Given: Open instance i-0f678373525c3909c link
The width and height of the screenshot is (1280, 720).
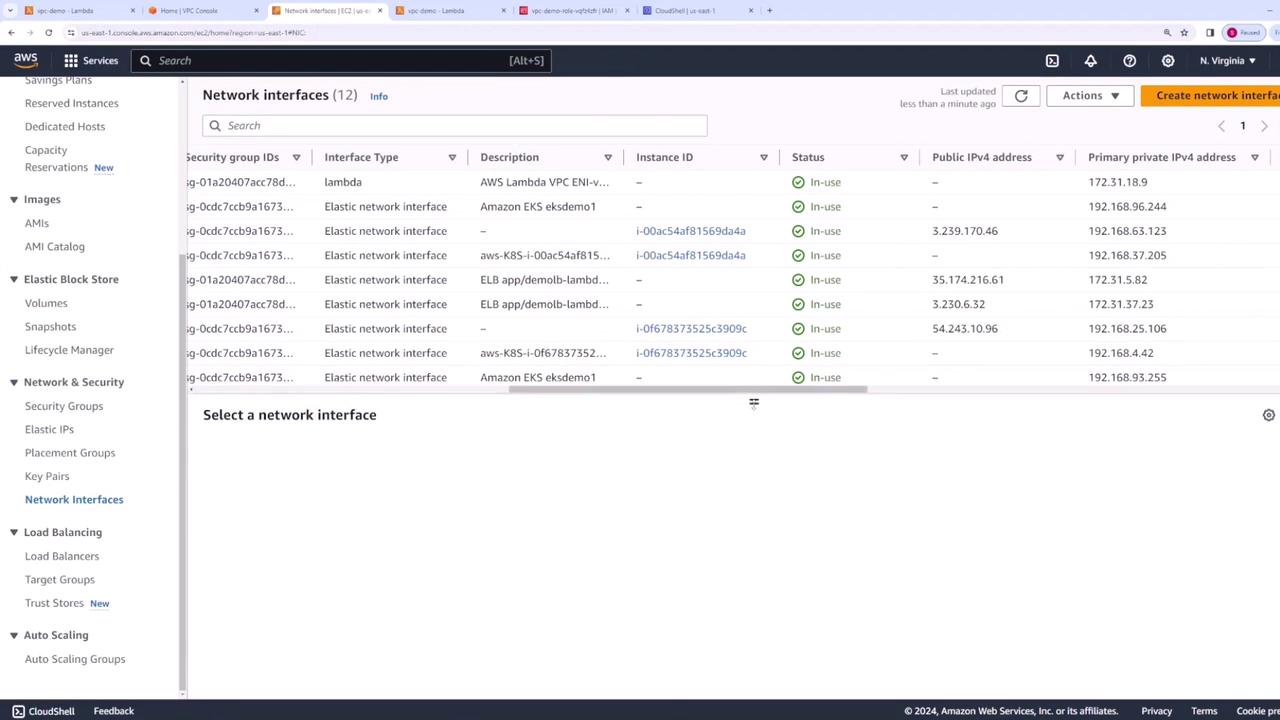Looking at the screenshot, I should pos(691,329).
